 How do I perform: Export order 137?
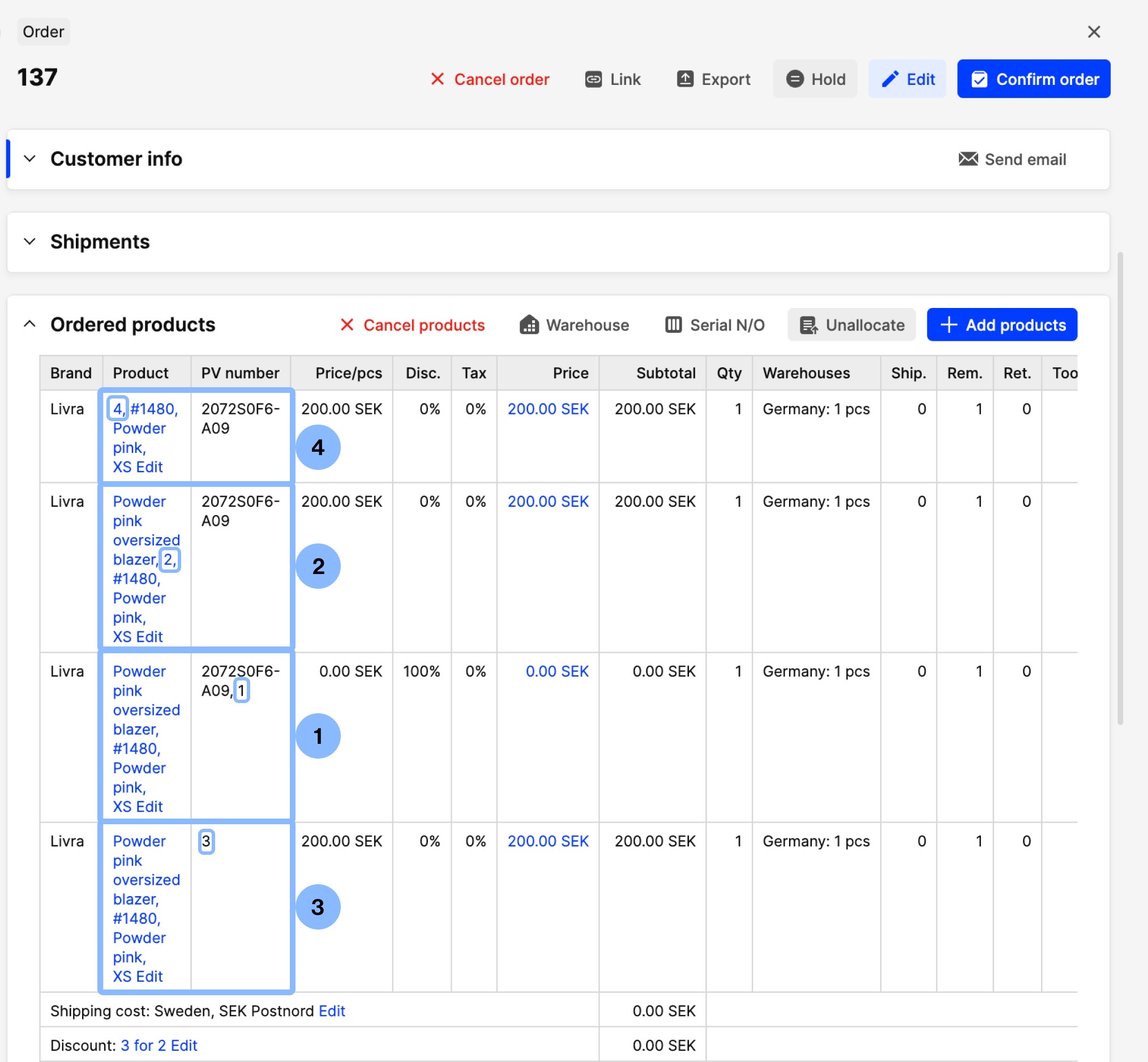(713, 79)
